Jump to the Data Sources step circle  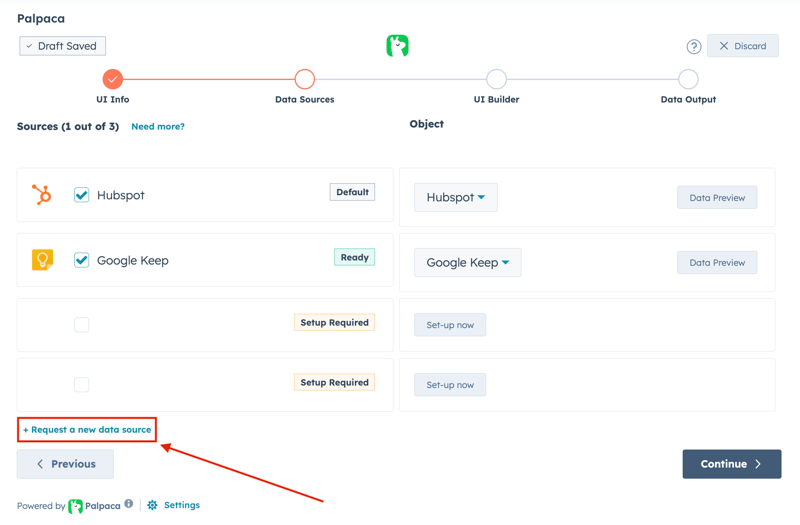305,79
